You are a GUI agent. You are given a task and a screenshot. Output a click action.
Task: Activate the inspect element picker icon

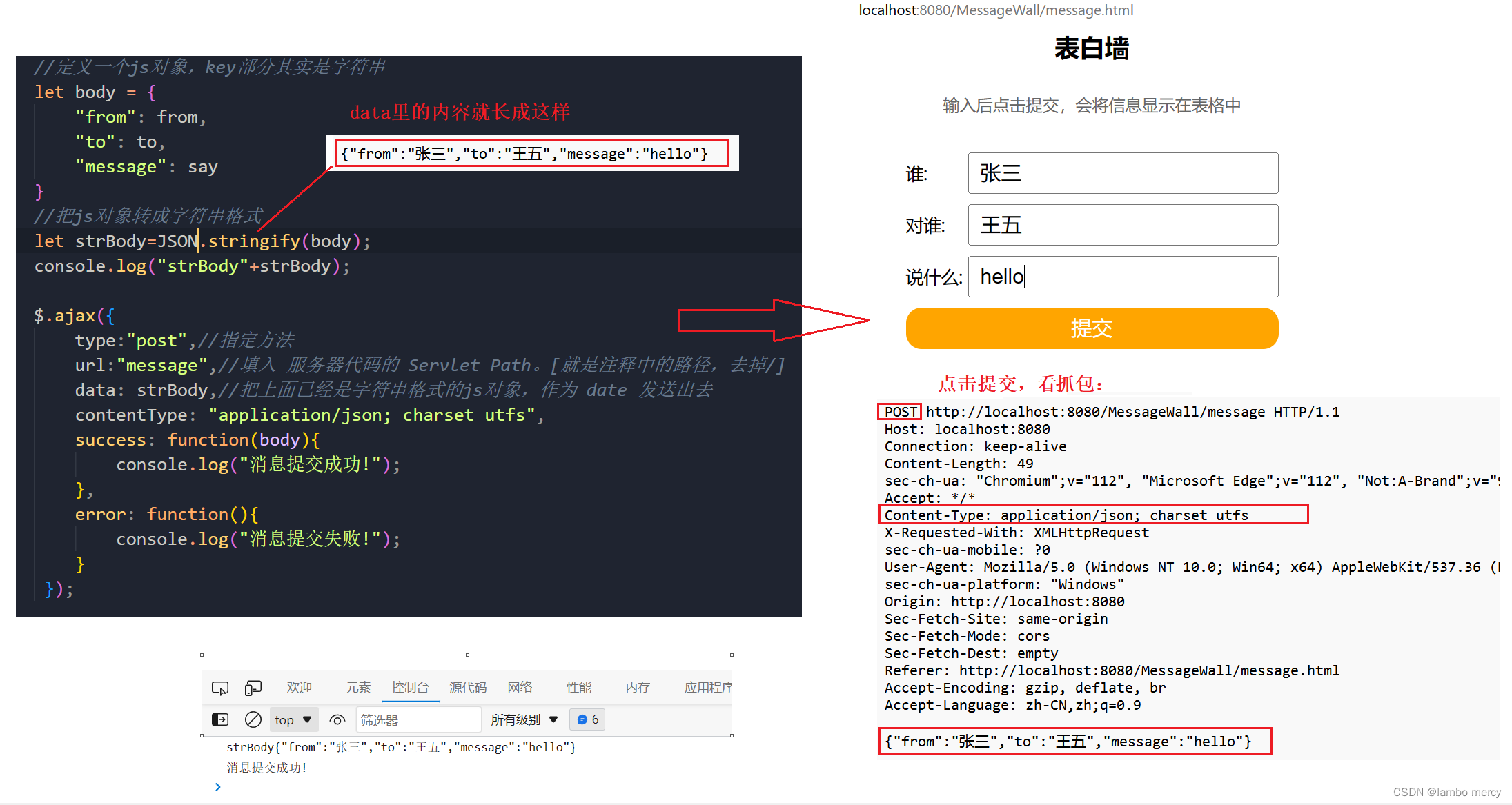[220, 688]
